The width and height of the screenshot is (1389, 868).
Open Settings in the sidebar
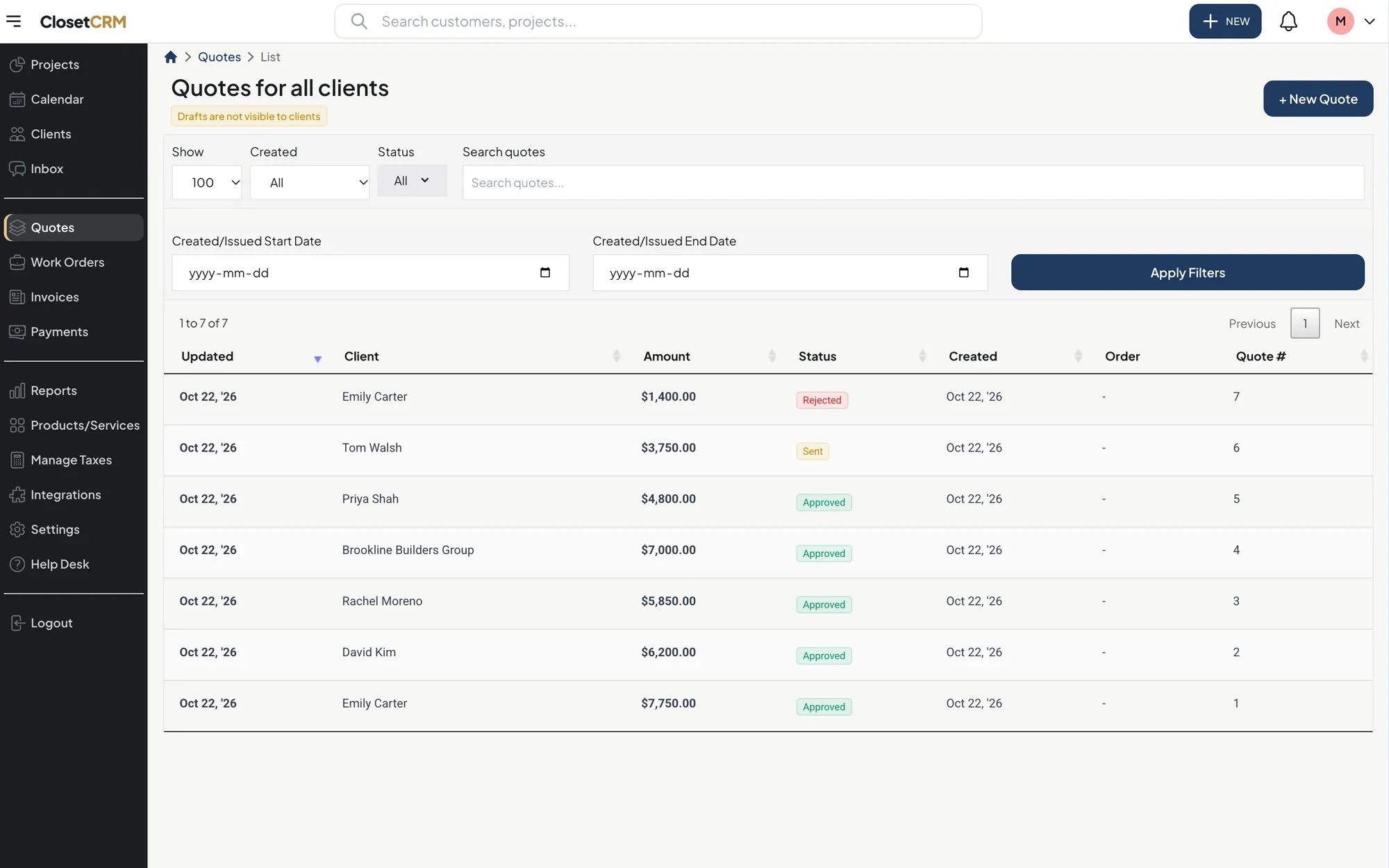pos(74,530)
